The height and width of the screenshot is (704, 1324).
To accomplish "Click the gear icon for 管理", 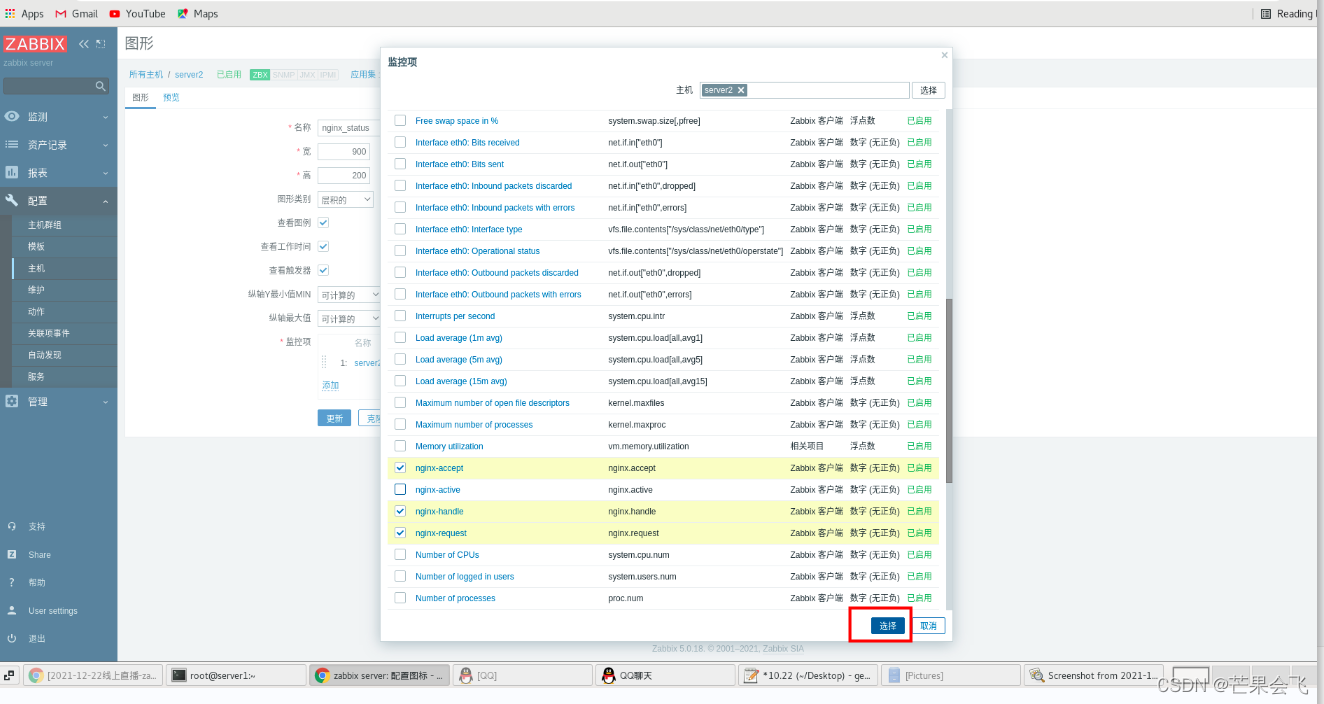I will 12,401.
